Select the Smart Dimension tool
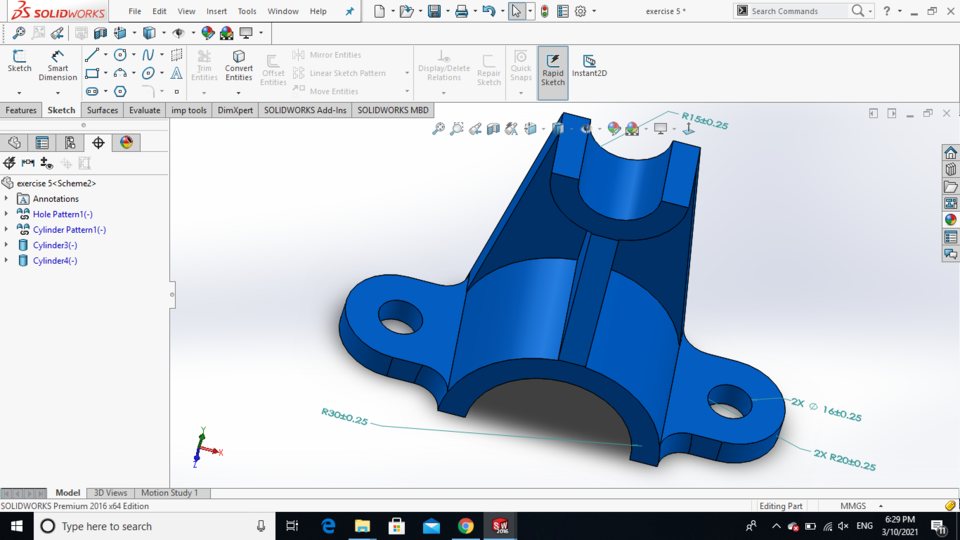 pos(58,66)
